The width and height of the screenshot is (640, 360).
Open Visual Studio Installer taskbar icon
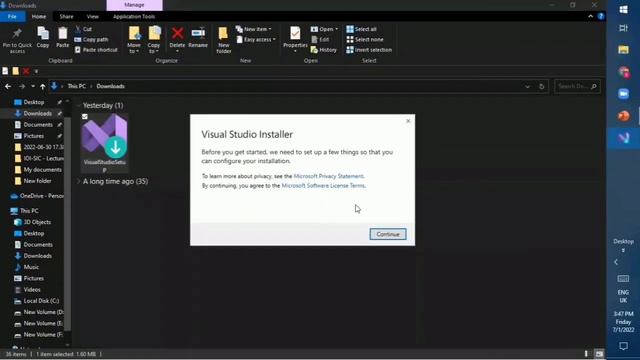[623, 138]
